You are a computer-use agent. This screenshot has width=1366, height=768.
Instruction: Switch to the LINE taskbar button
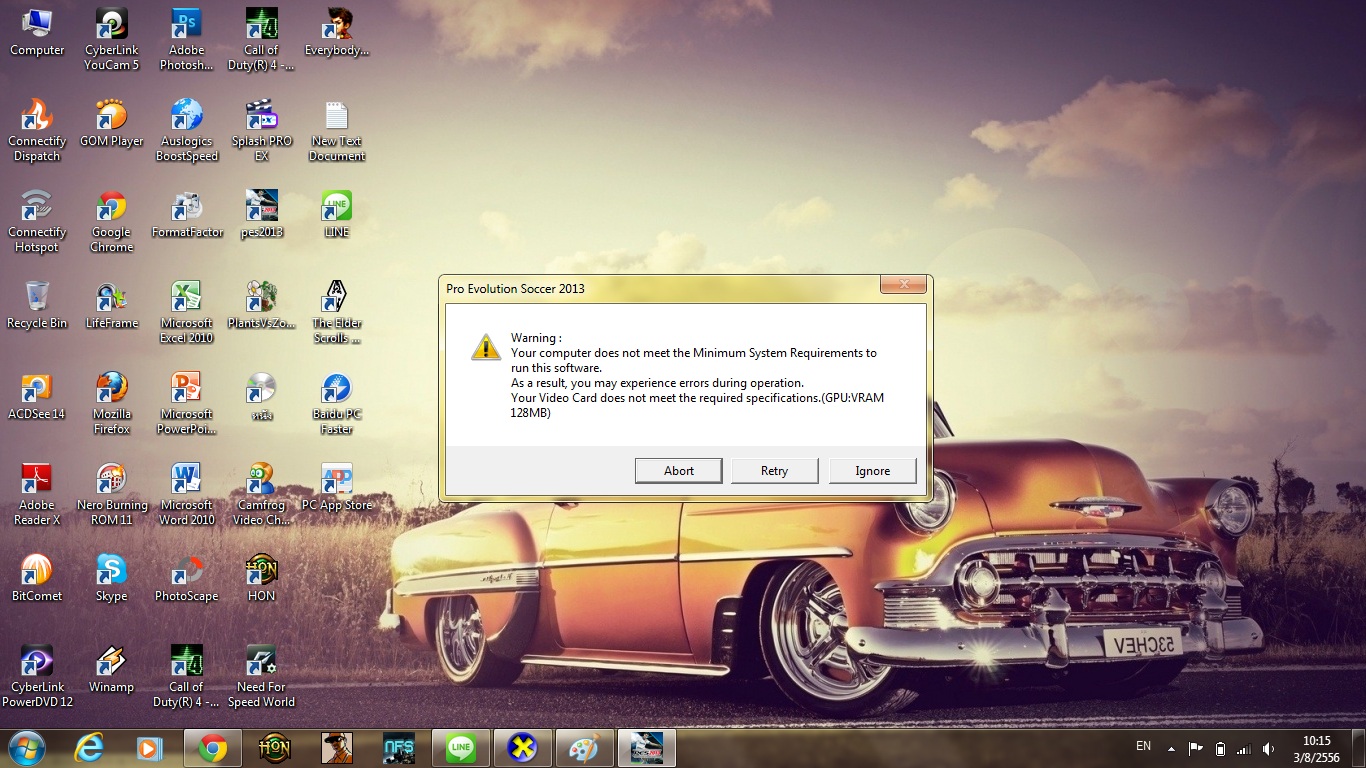point(461,748)
